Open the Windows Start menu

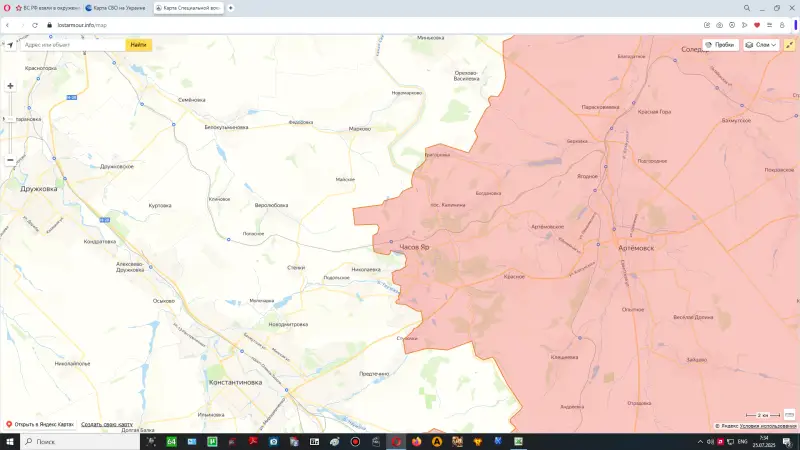(9, 441)
